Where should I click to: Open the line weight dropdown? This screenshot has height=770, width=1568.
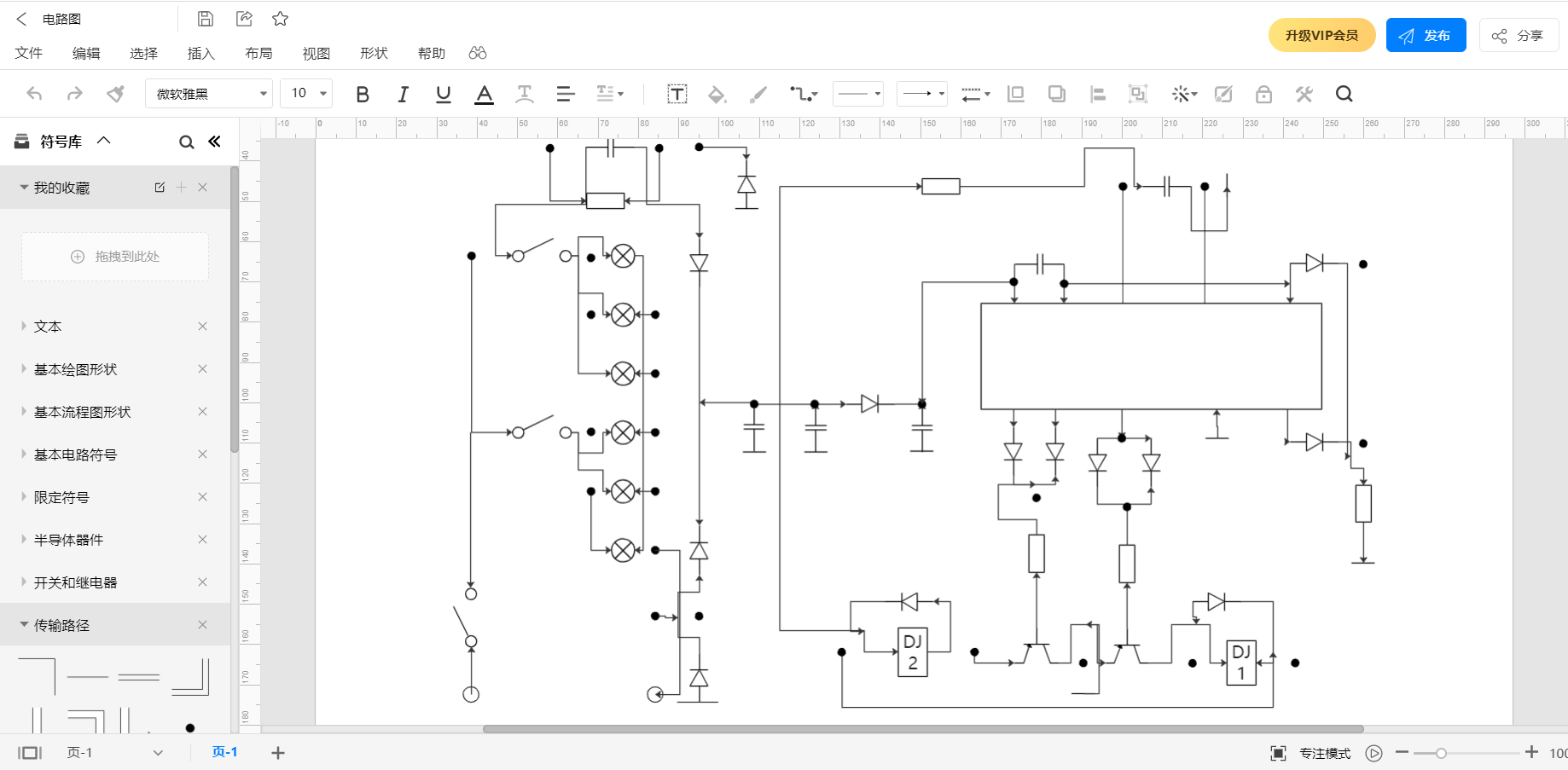tap(975, 94)
